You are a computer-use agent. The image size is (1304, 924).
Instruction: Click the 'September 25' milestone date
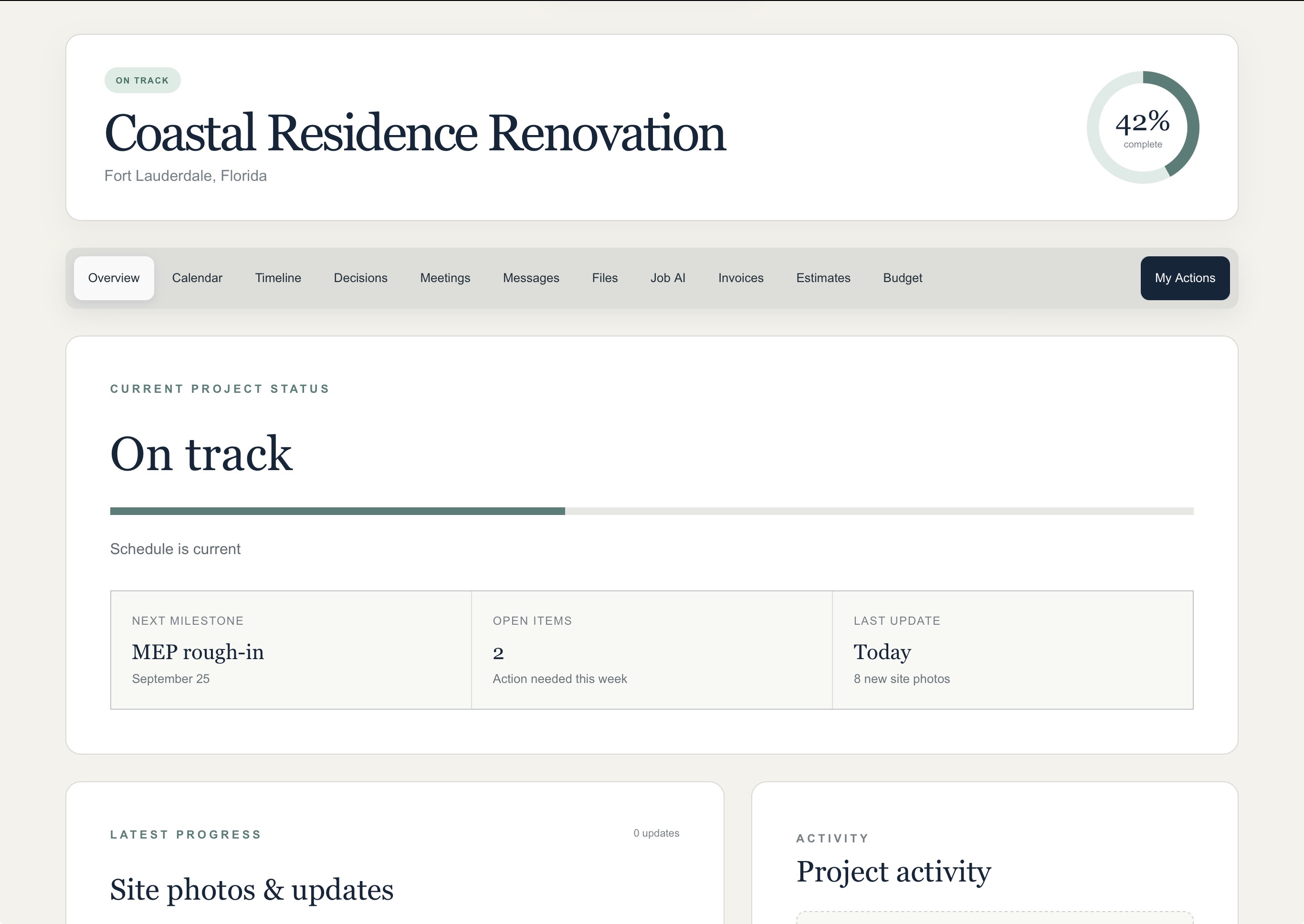[171, 679]
